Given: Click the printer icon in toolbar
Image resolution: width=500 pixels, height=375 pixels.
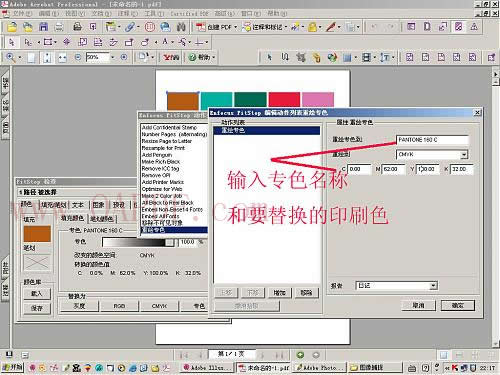Looking at the screenshot, I should [x=77, y=27].
